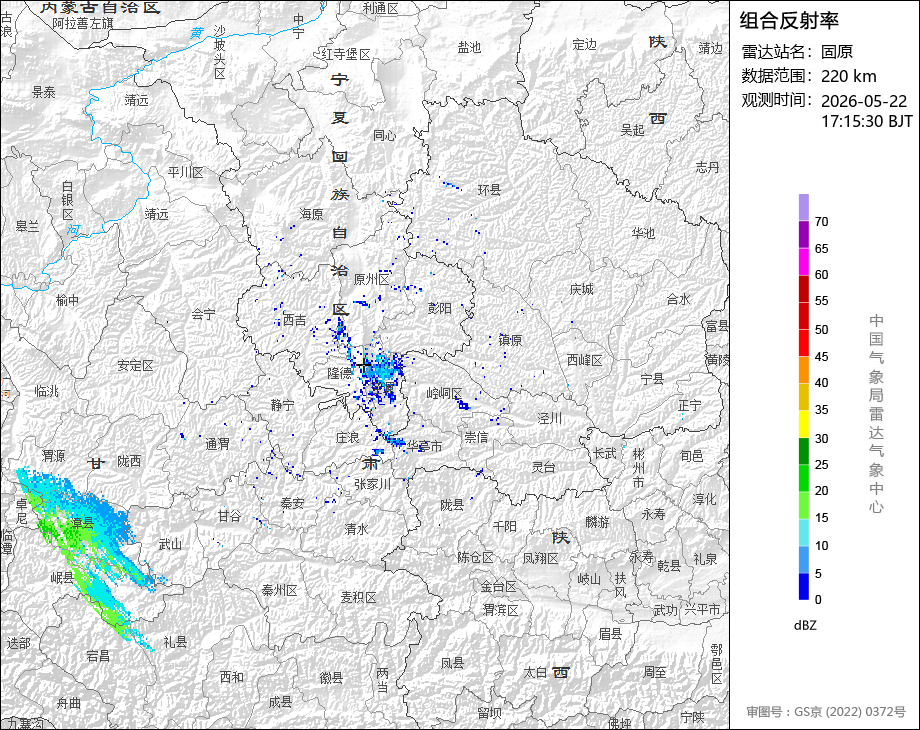Click the 西吉 map label
The image size is (920, 730).
click(x=295, y=320)
